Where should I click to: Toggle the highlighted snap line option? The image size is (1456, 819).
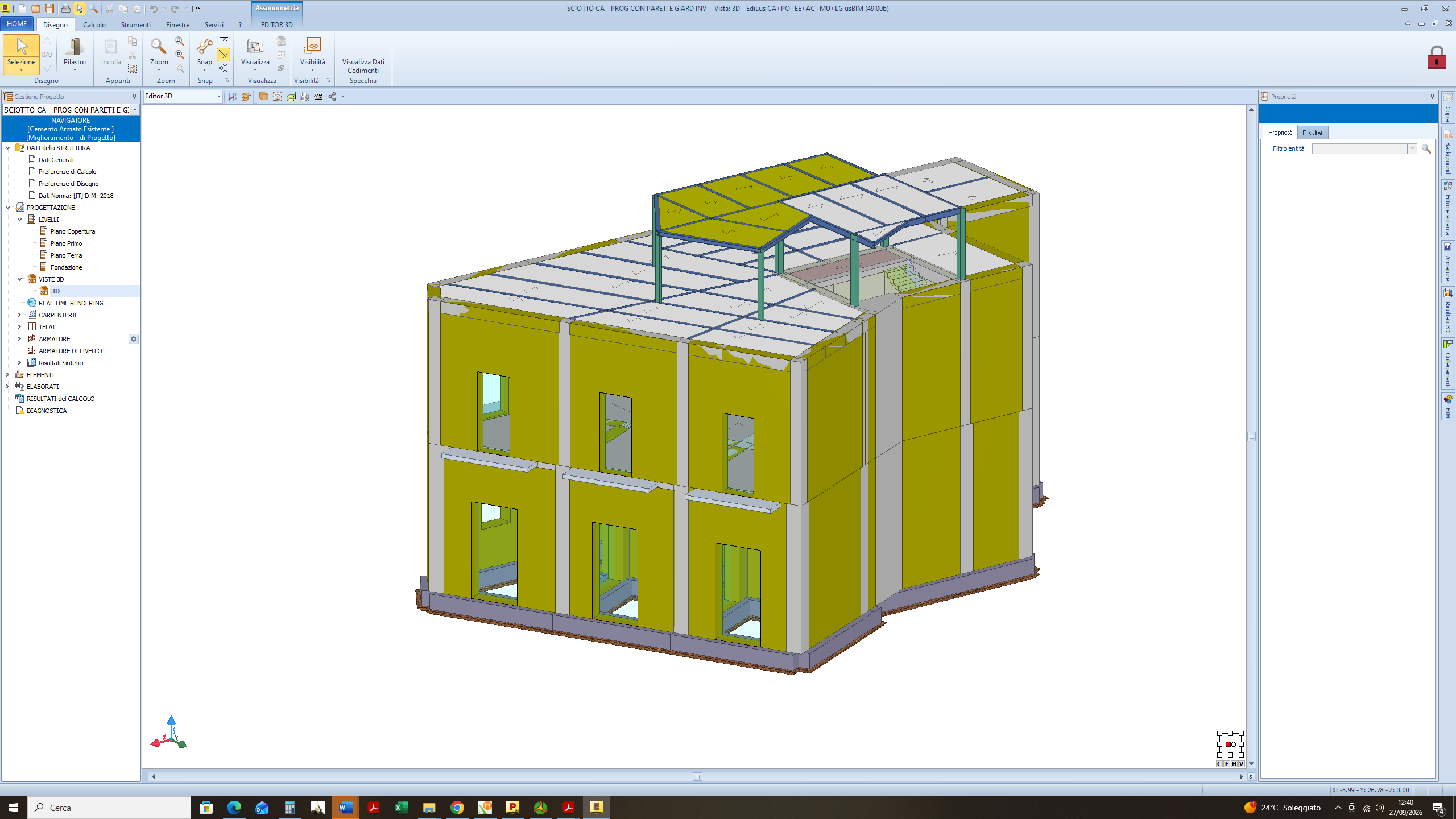click(x=224, y=55)
